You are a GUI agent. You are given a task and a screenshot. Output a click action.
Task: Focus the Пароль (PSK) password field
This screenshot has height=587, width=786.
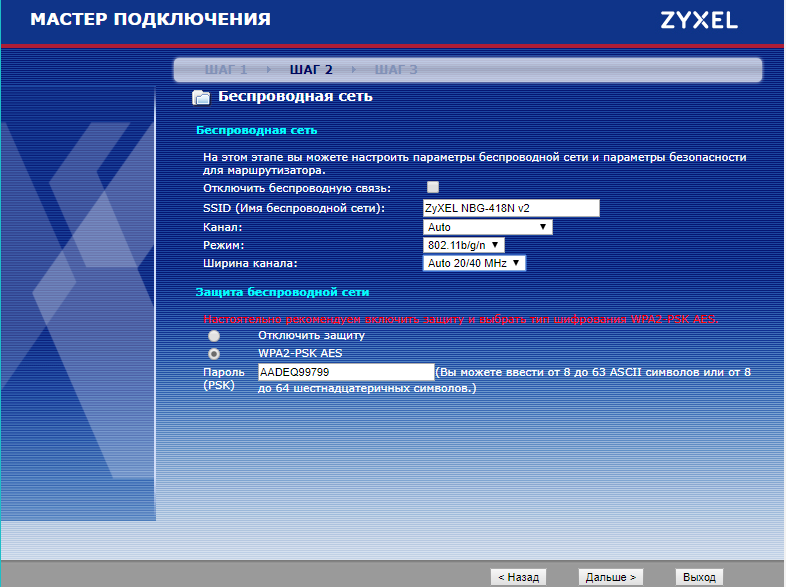click(x=345, y=372)
